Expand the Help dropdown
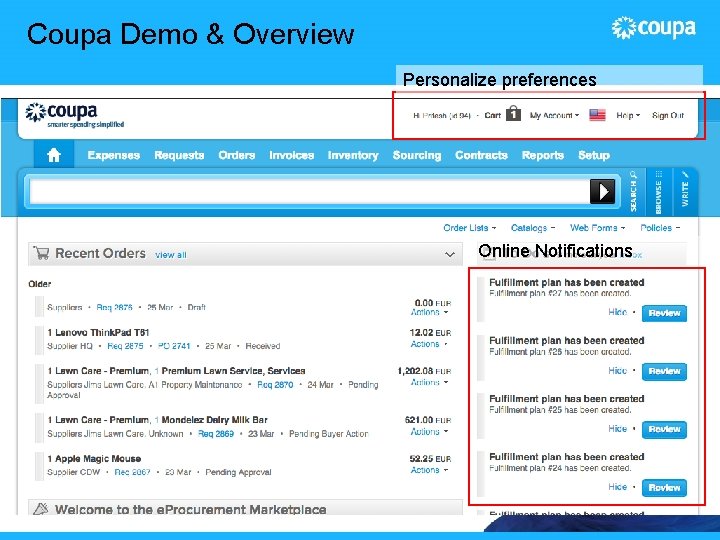This screenshot has width=720, height=540. click(x=628, y=115)
